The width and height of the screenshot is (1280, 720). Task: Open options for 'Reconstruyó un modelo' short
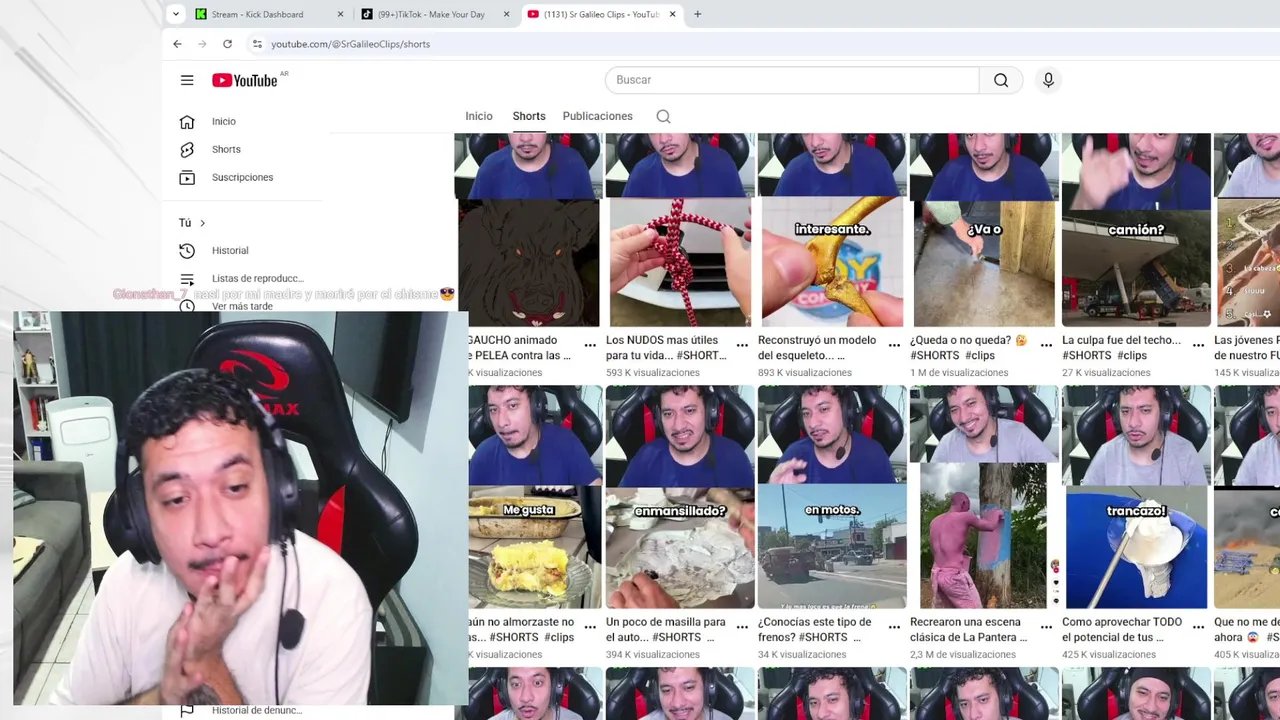coord(894,345)
